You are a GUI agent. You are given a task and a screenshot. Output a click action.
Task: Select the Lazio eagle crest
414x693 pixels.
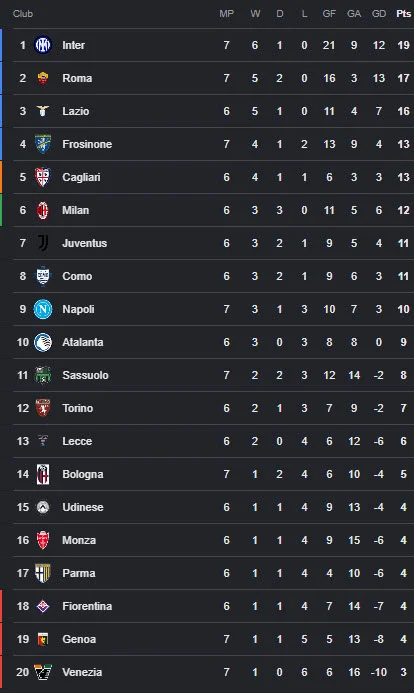pos(43,111)
